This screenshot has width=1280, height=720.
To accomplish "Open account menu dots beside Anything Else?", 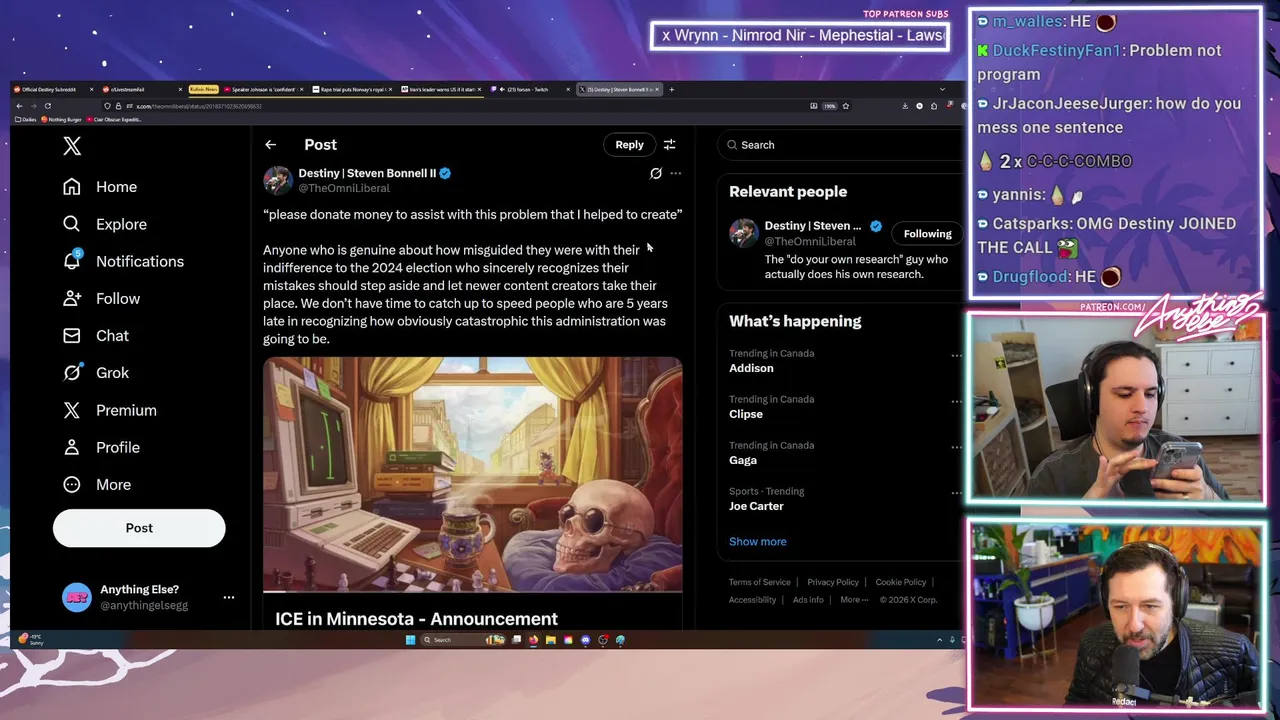I will pyautogui.click(x=229, y=597).
